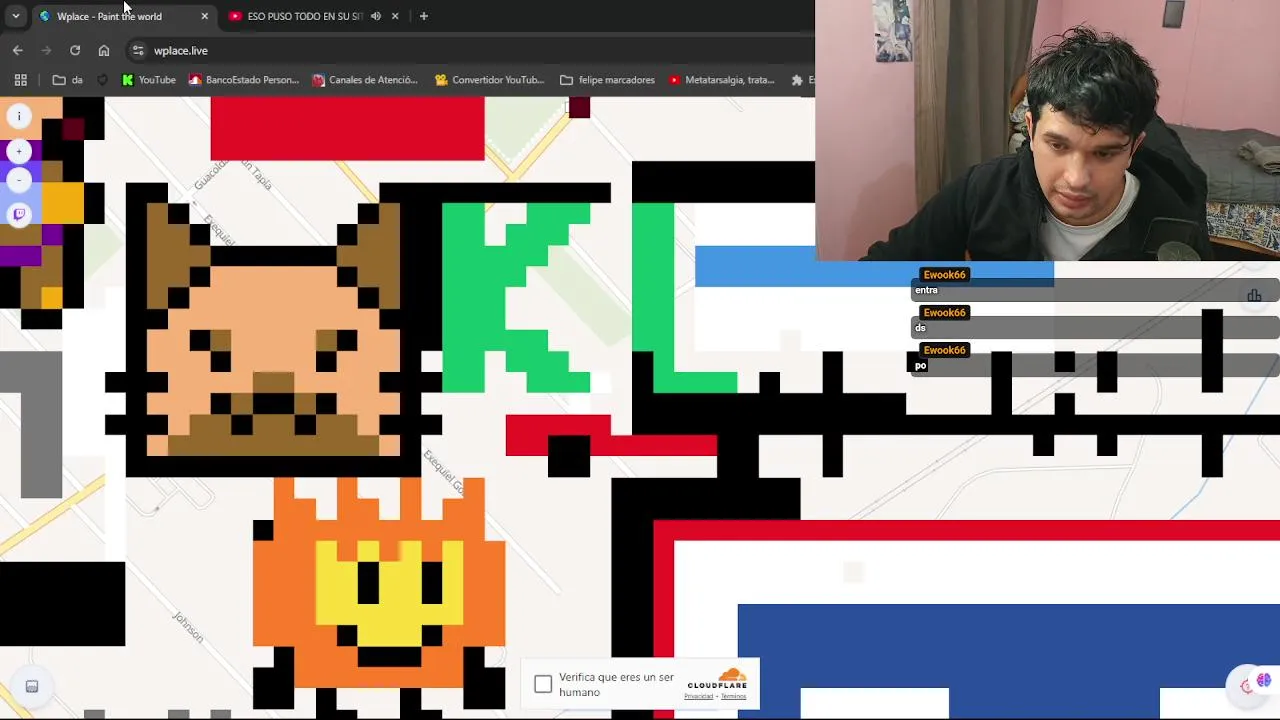
Task: Open the Convertidor YouTub... bookmark
Action: coord(489,80)
